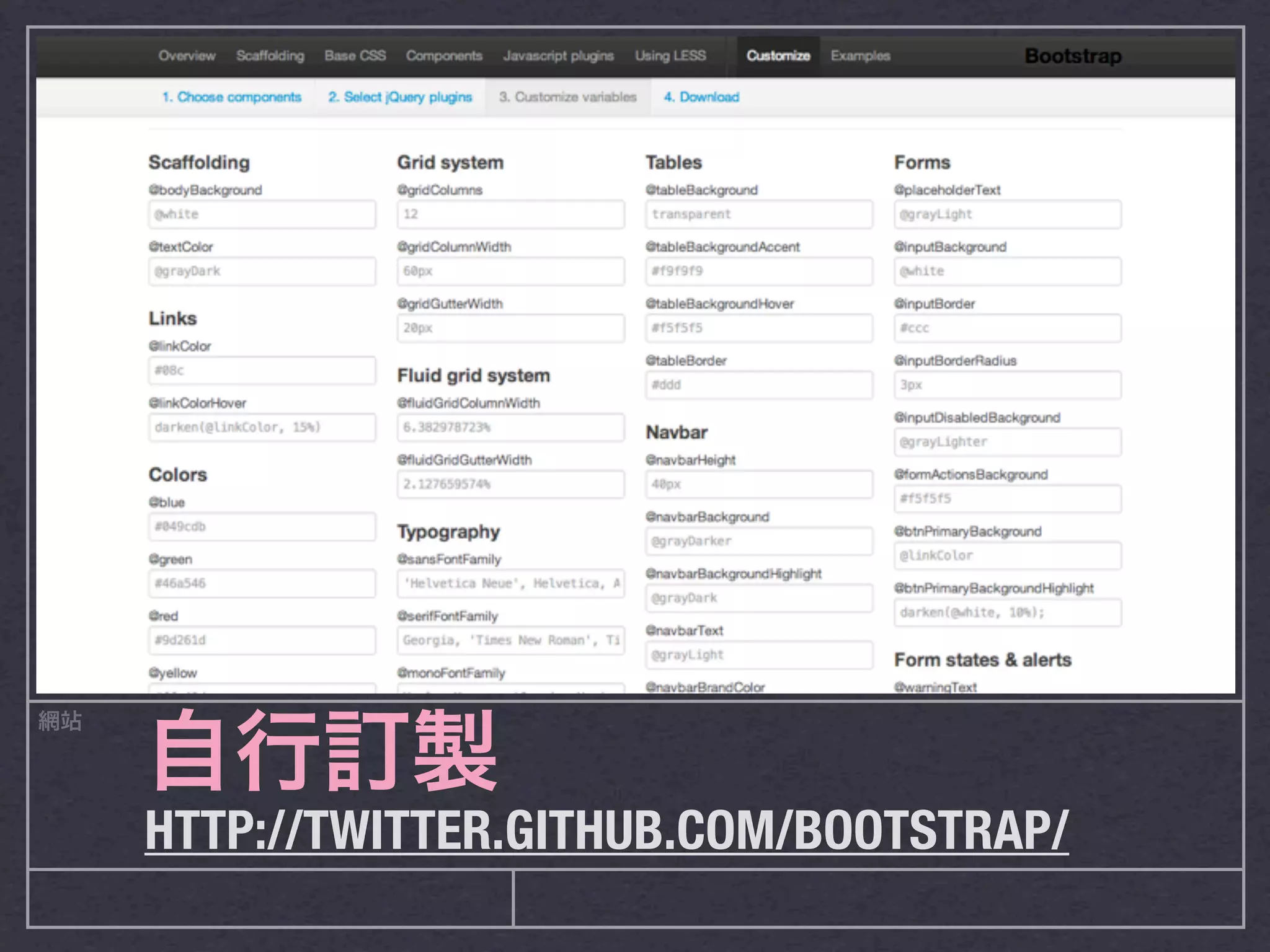Edit the @green color value
The width and height of the screenshot is (1270, 952).
point(262,584)
